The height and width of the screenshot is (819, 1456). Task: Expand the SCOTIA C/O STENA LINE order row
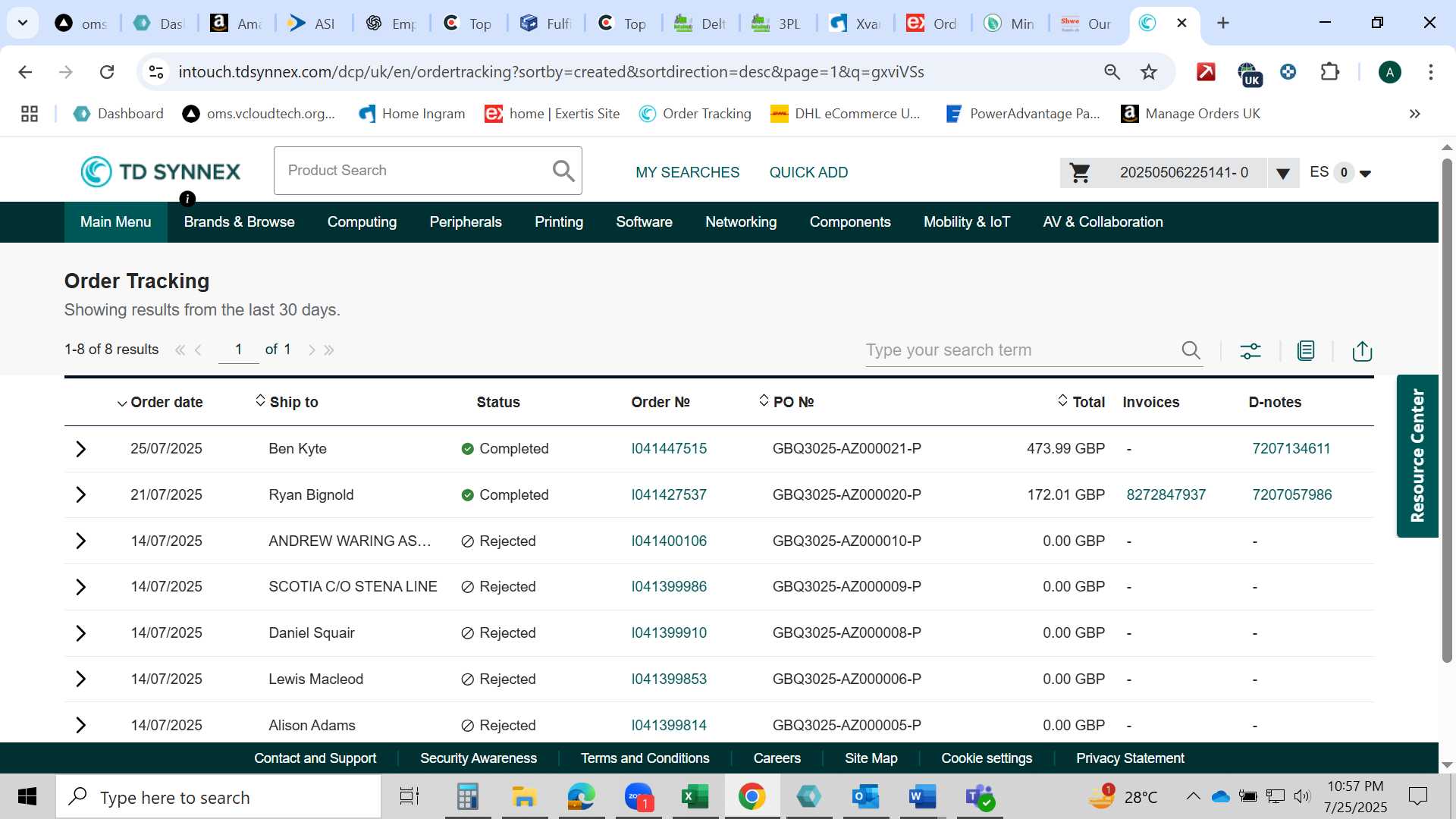(81, 587)
